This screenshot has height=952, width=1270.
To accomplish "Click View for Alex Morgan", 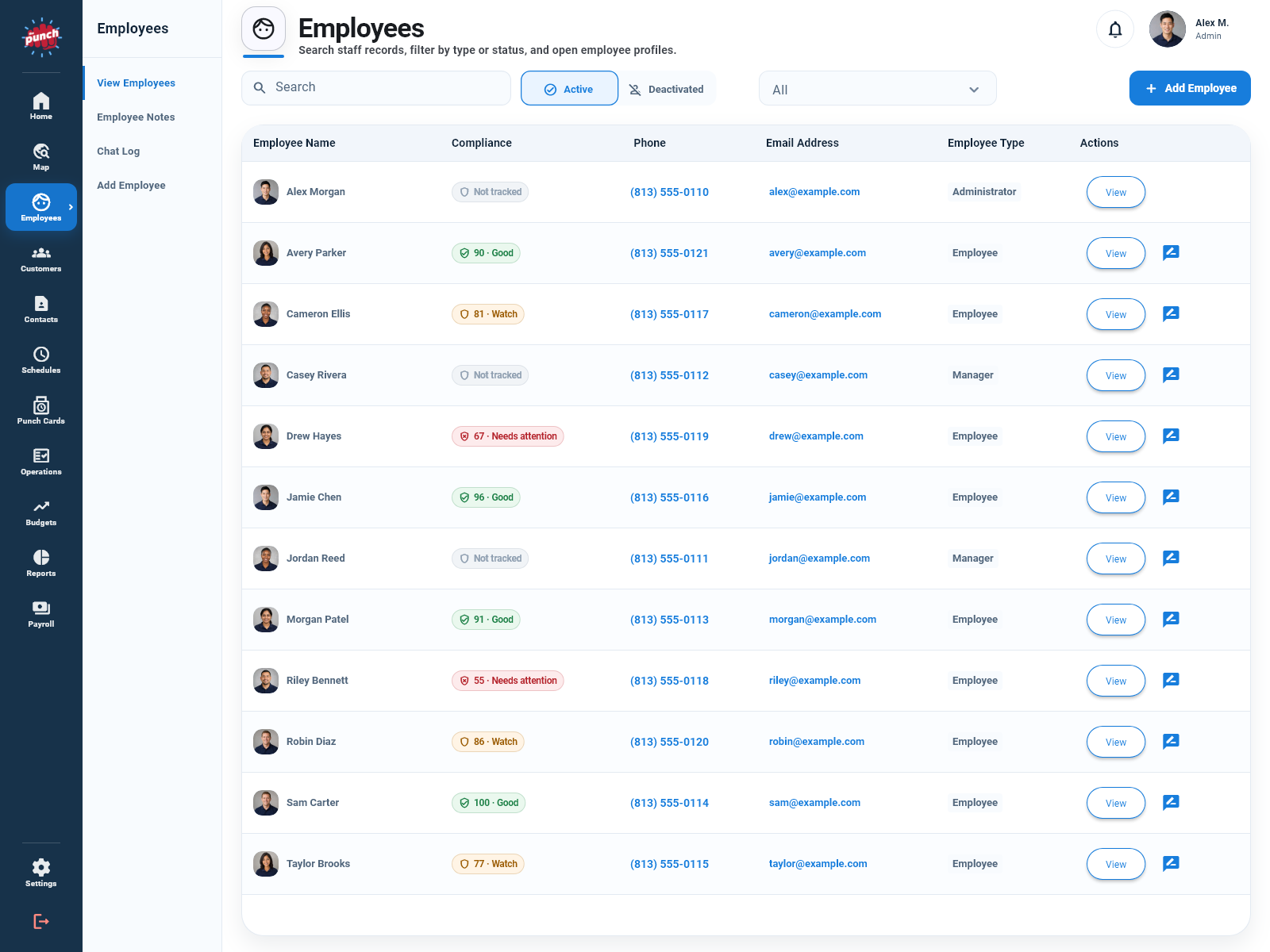I will tap(1115, 192).
